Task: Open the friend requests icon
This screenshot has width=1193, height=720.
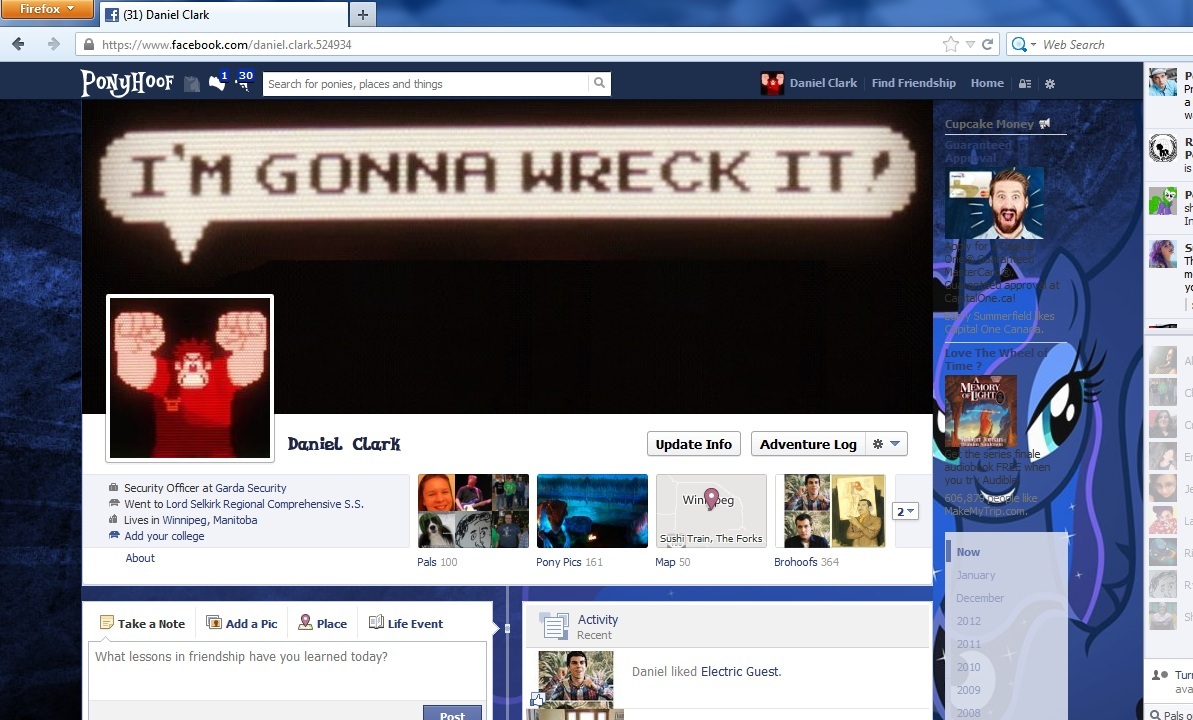Action: click(x=192, y=84)
